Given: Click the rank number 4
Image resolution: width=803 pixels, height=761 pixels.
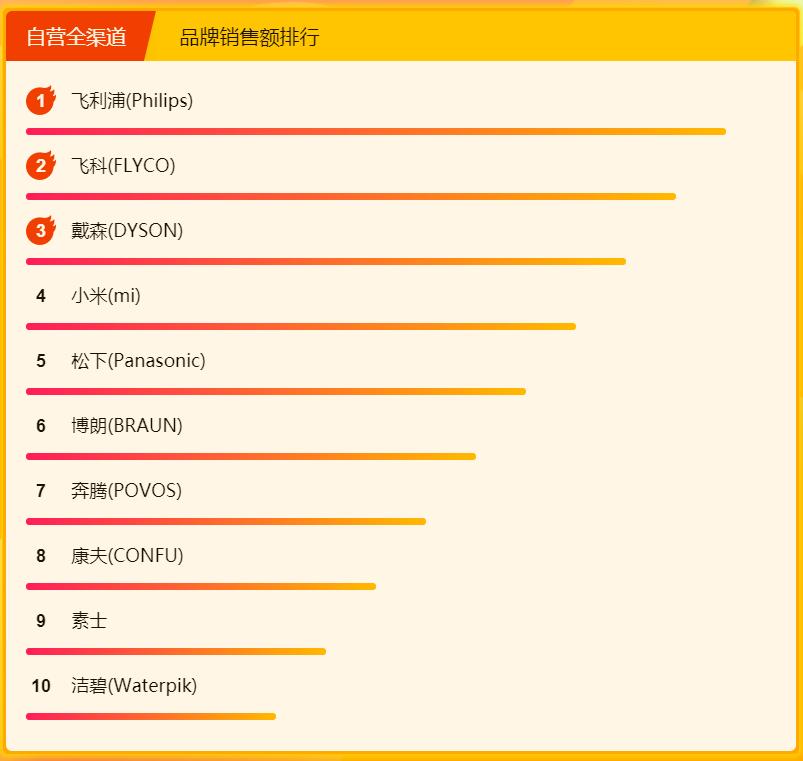Looking at the screenshot, I should tap(41, 296).
